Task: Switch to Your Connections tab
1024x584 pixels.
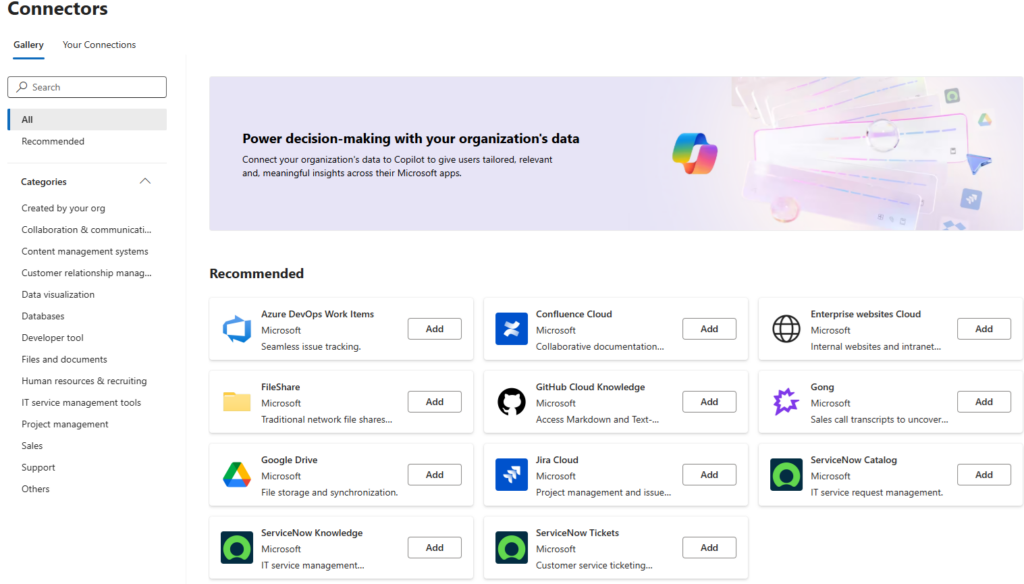Action: 99,44
